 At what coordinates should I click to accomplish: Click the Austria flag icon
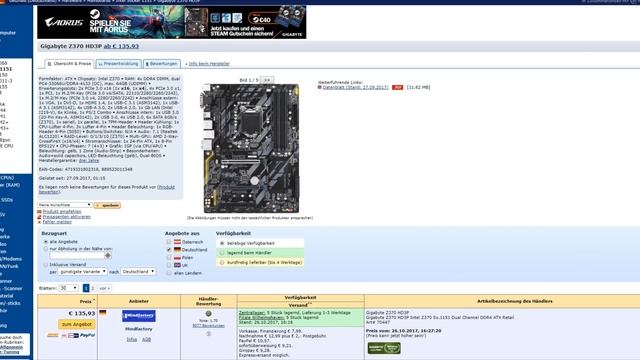[177, 242]
